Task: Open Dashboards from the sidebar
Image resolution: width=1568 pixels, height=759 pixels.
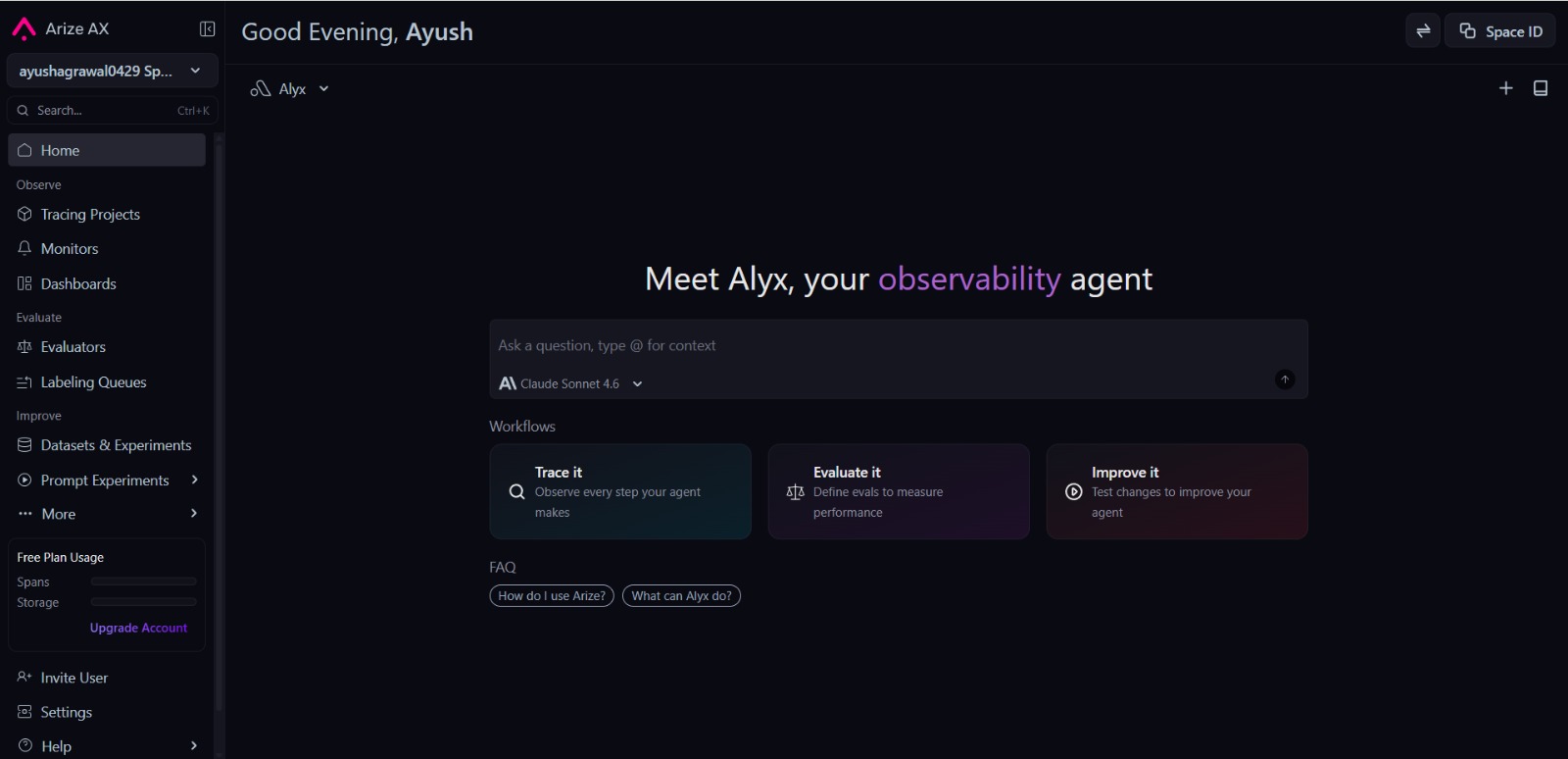Action: tap(107, 284)
